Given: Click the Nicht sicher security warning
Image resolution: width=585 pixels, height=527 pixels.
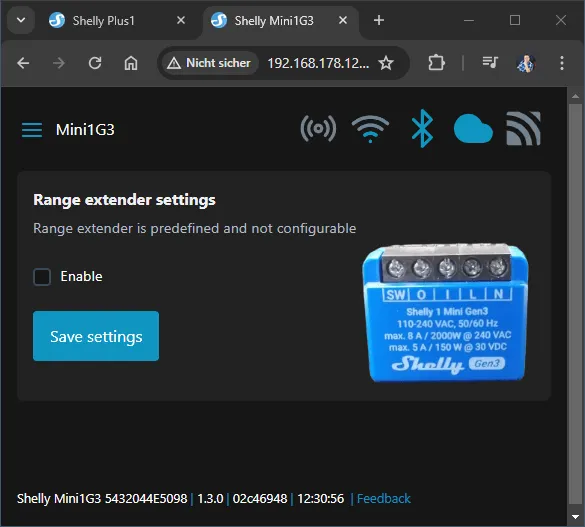Looking at the screenshot, I should point(209,63).
